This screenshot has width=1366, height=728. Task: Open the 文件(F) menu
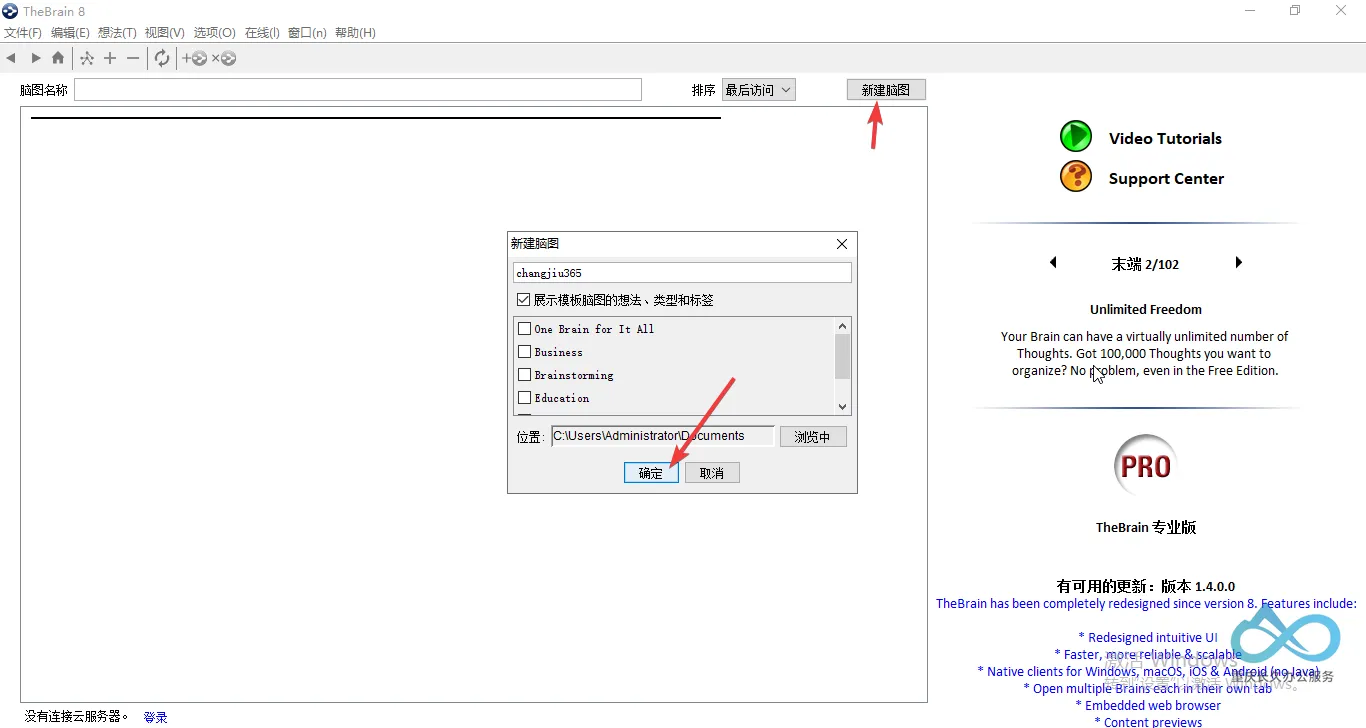click(x=23, y=33)
